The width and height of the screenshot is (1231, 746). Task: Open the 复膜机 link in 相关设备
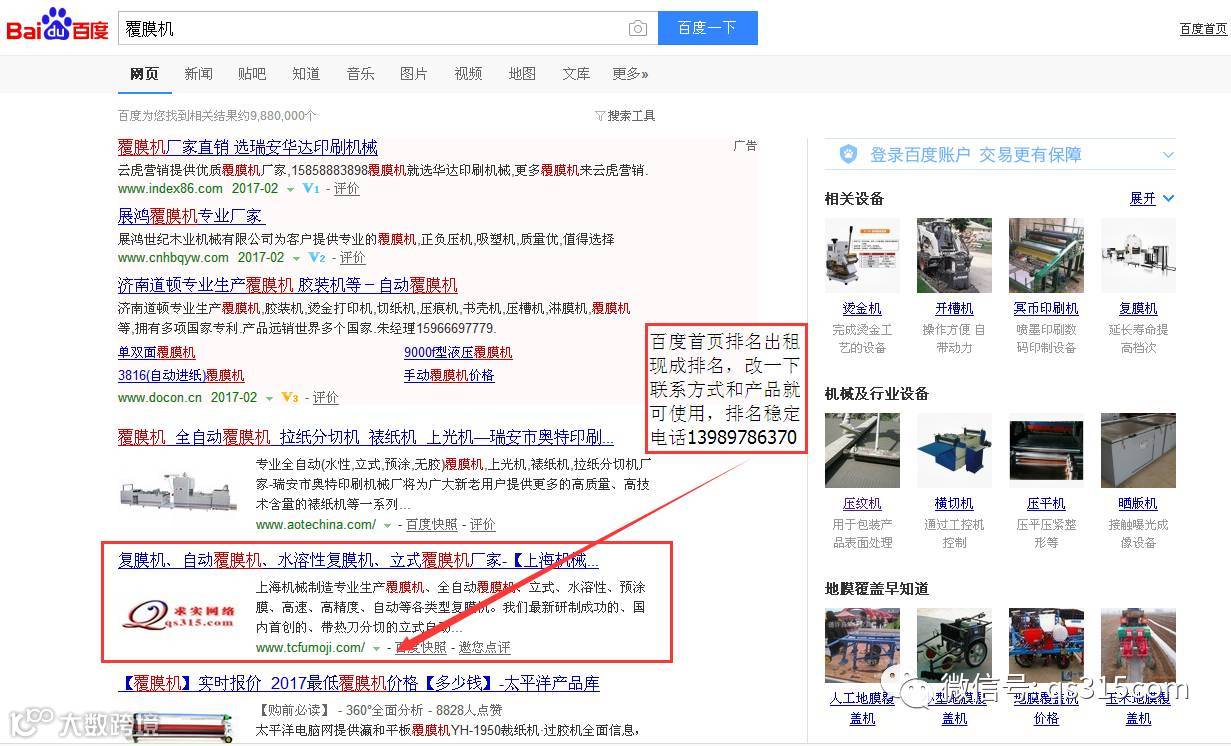[x=1138, y=309]
